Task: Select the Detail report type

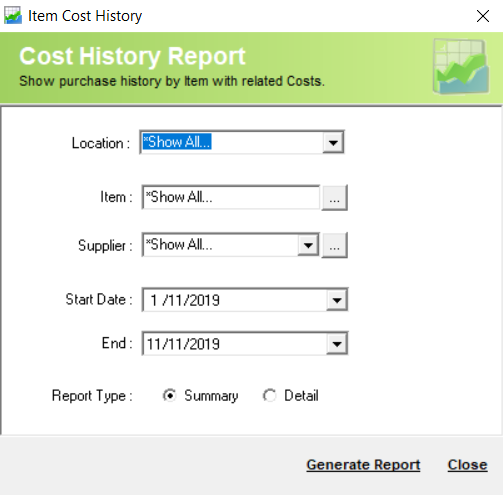Action: point(269,396)
